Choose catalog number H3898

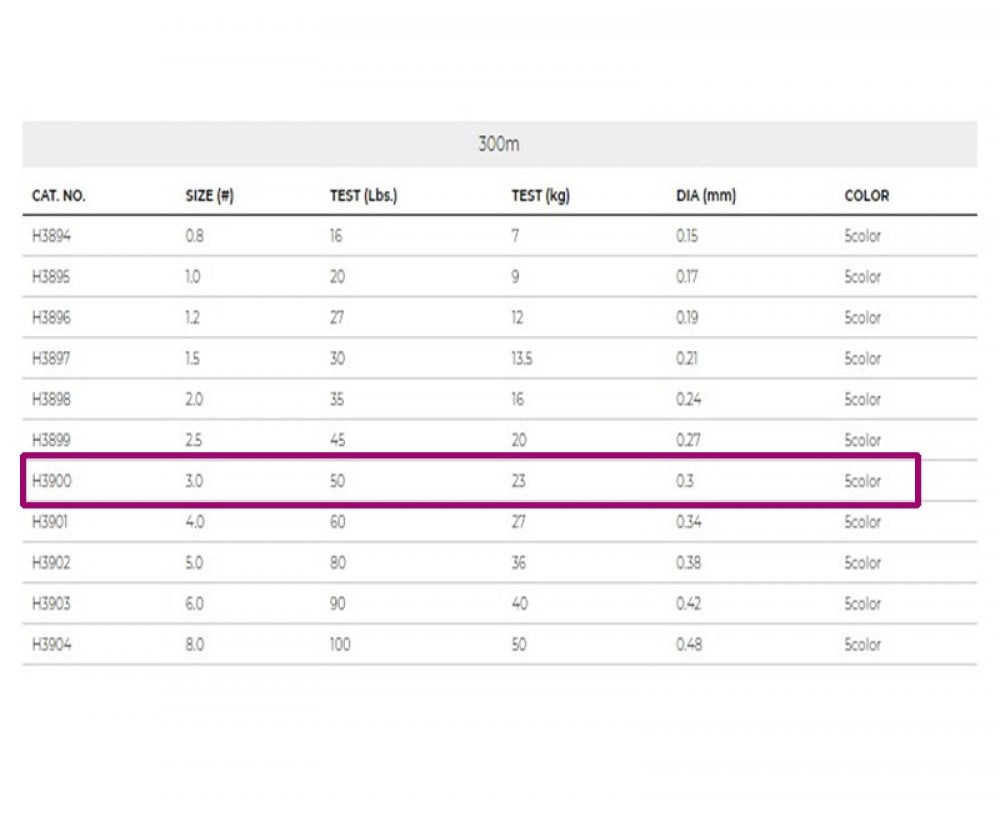[x=52, y=400]
